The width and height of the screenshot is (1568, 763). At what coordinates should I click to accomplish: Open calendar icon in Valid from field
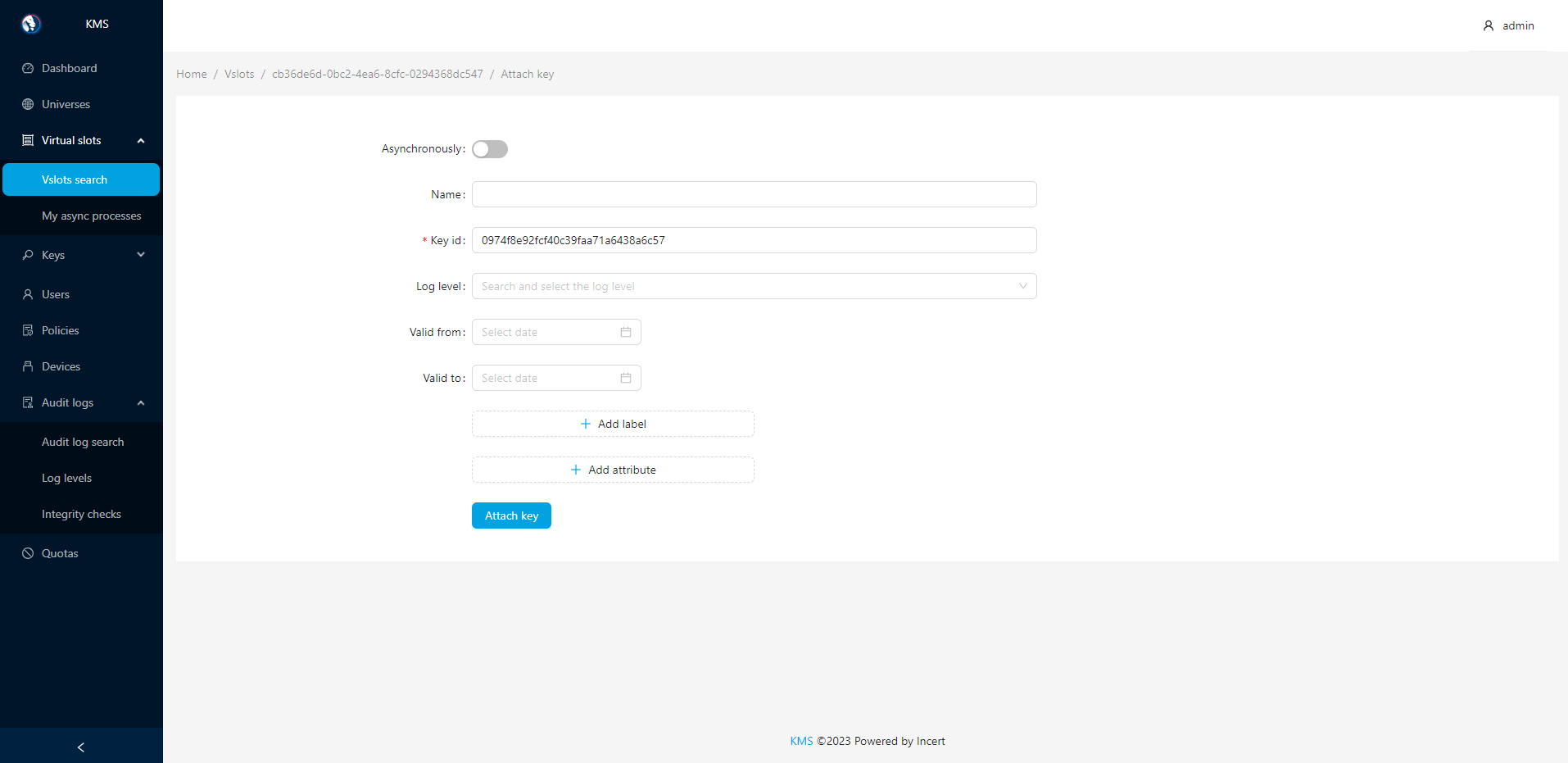coord(626,332)
